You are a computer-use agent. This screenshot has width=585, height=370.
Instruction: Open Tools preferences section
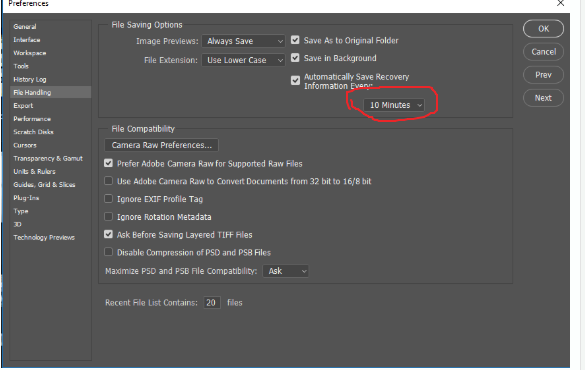[21, 66]
